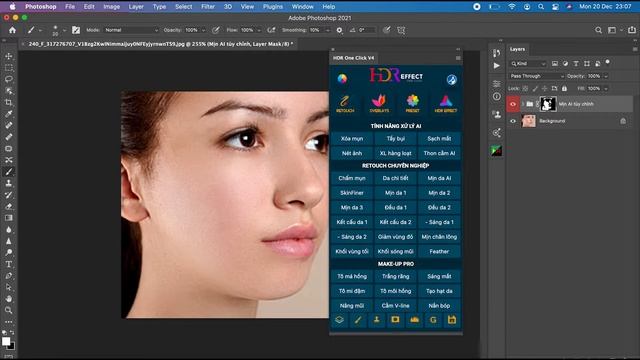
Task: Click the RETOUCH icon in HDR panel
Action: (345, 103)
